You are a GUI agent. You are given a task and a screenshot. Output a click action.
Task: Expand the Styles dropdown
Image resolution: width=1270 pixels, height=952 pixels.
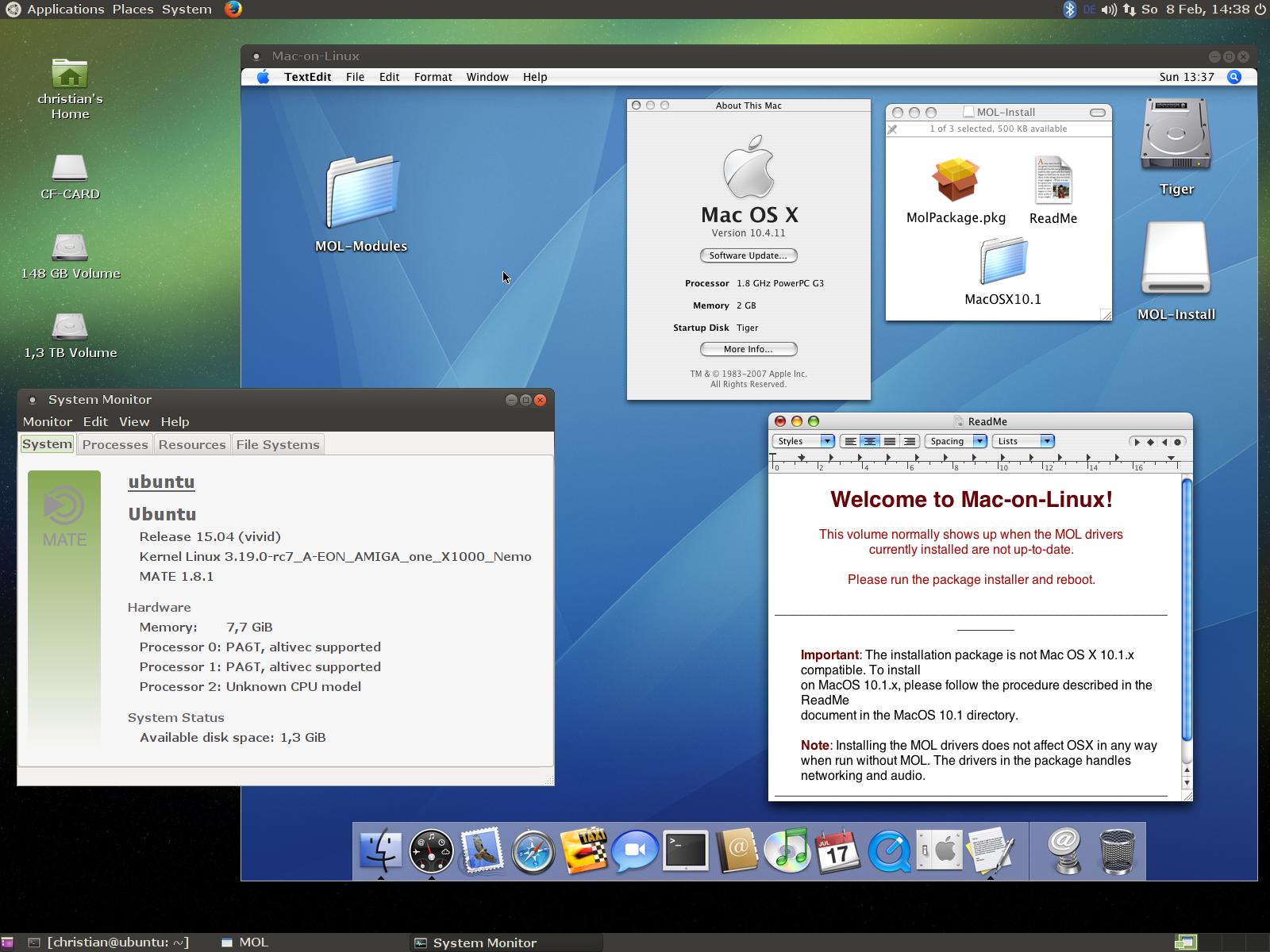803,442
